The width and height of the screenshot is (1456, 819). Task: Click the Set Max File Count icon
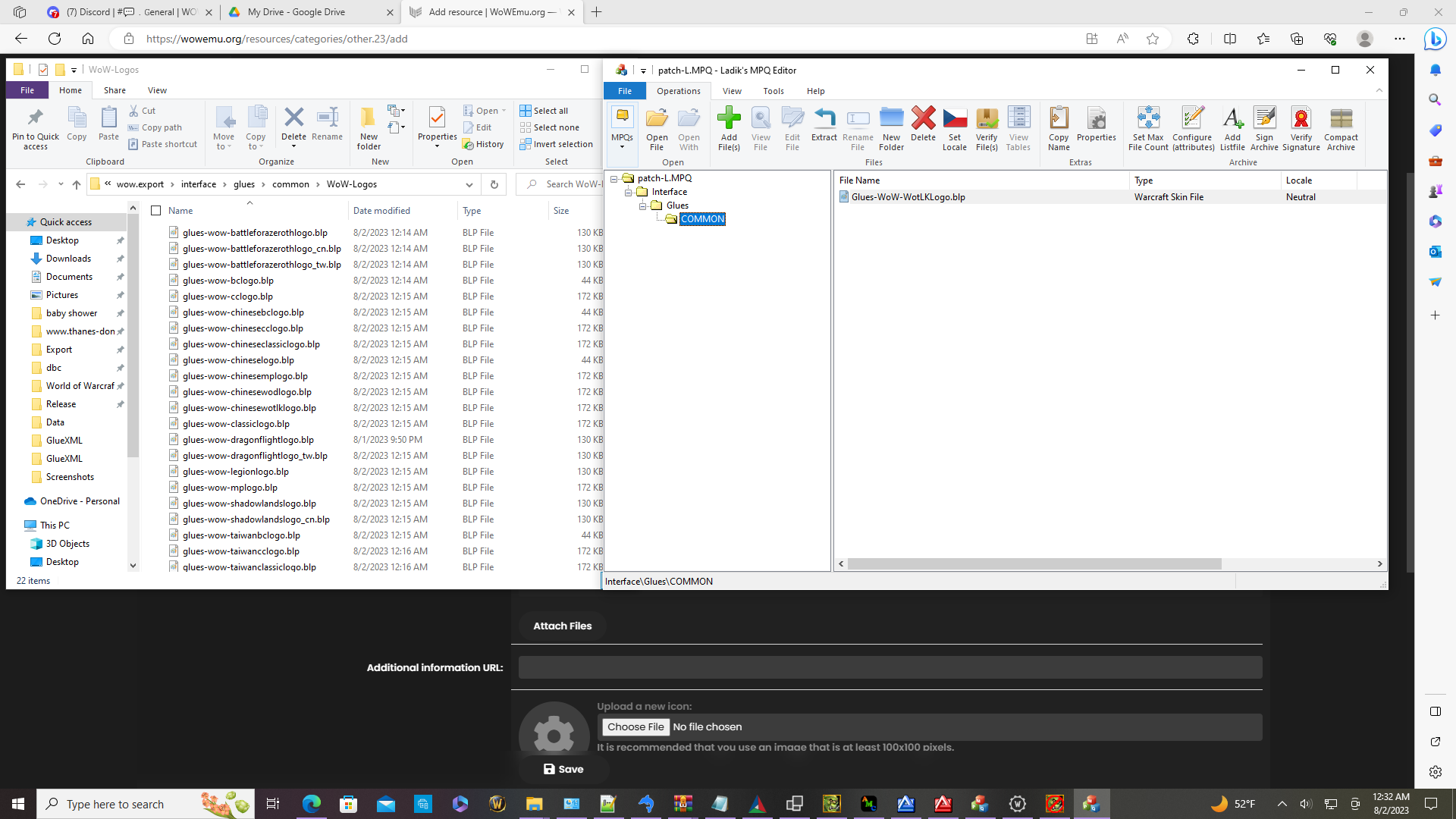click(1148, 118)
